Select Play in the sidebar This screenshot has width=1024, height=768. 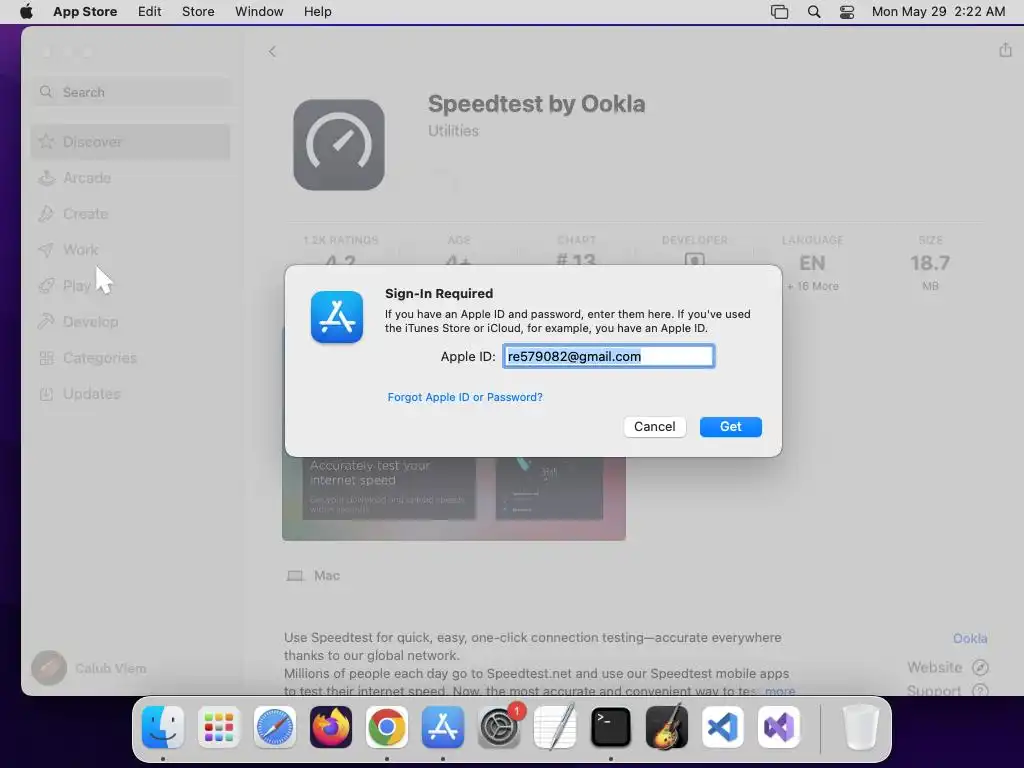tap(131, 285)
